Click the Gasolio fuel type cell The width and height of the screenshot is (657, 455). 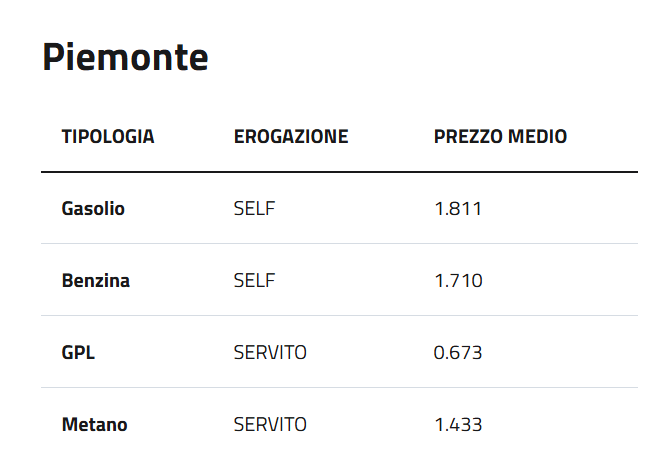coord(93,209)
